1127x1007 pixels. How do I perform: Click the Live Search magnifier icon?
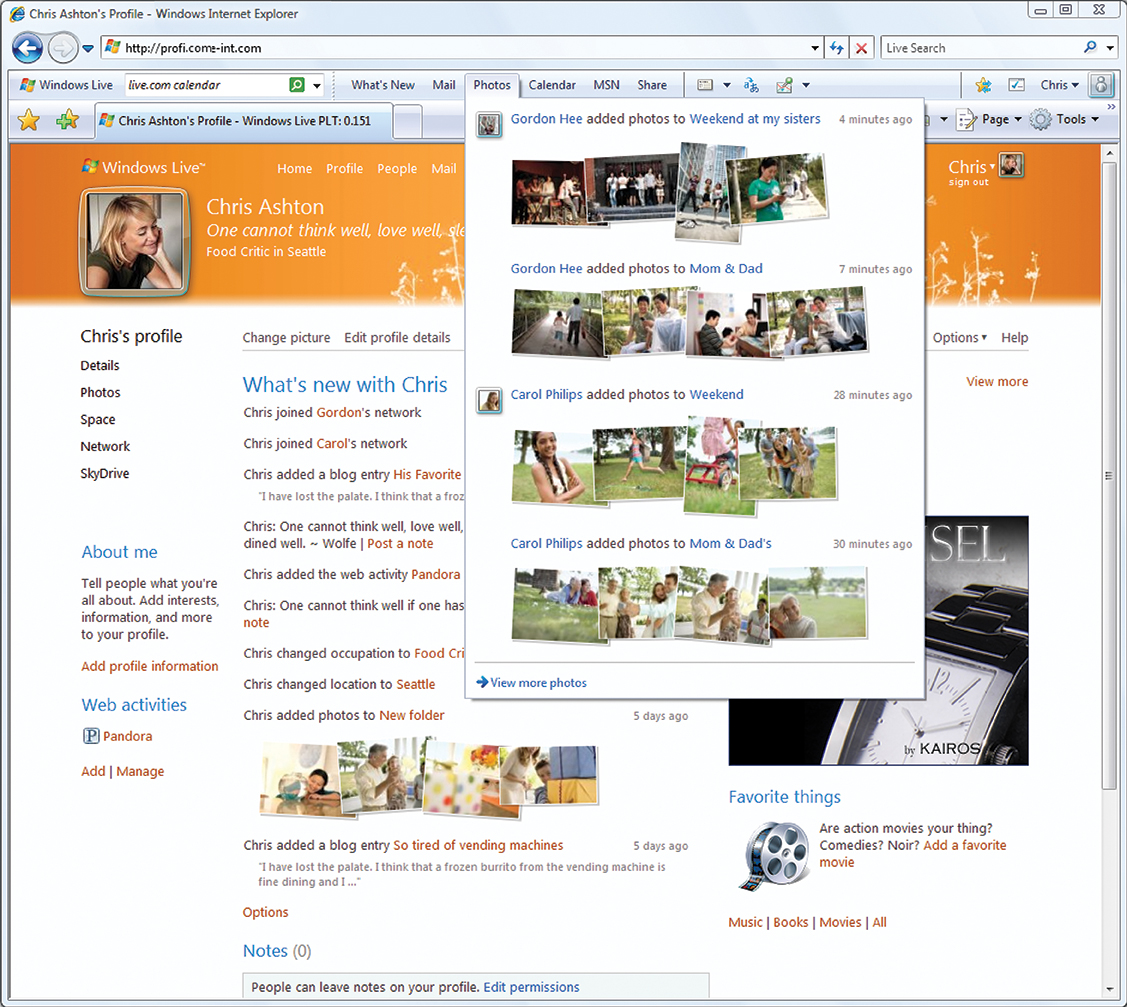(x=1090, y=47)
